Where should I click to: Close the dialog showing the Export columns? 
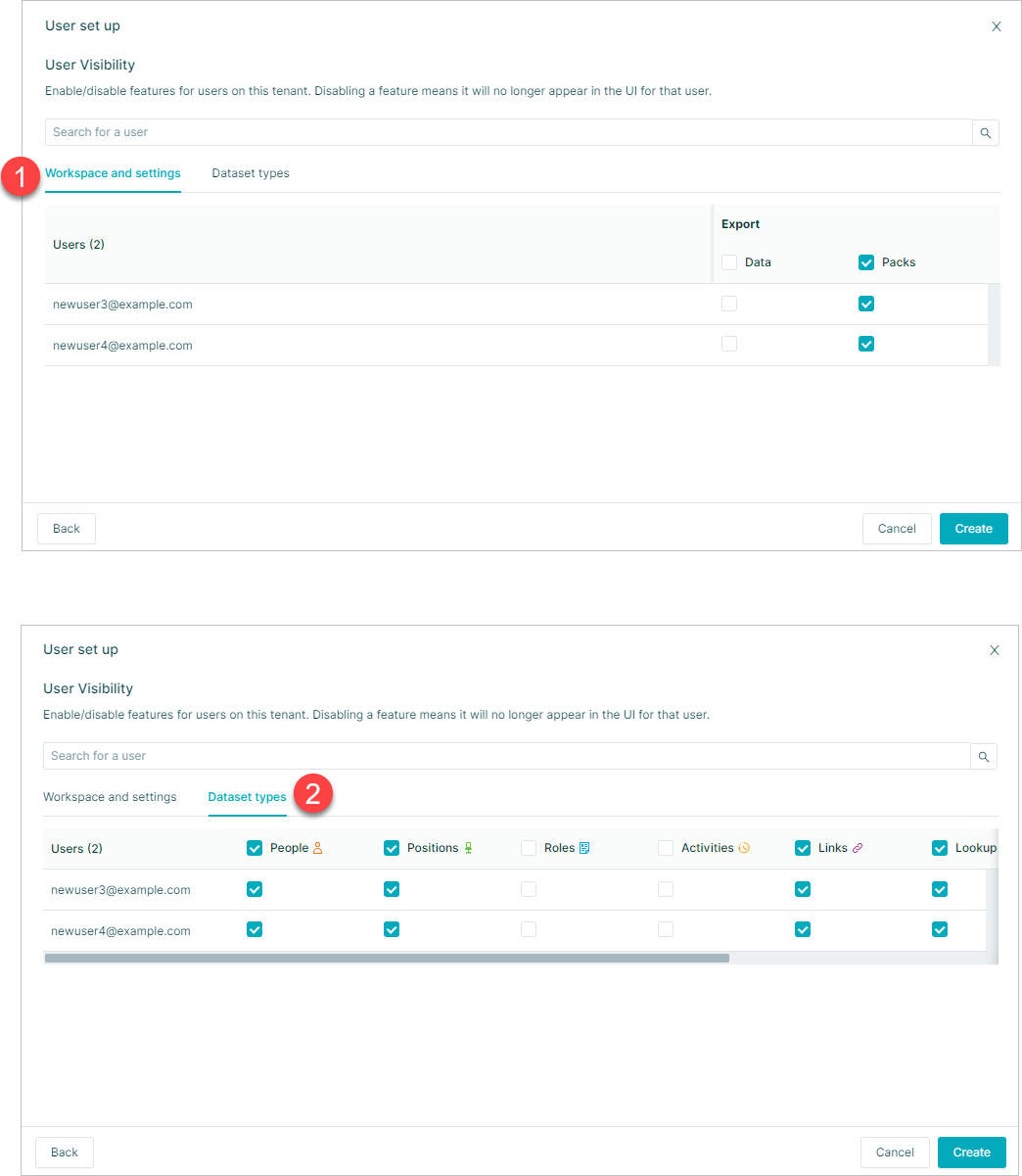click(997, 26)
